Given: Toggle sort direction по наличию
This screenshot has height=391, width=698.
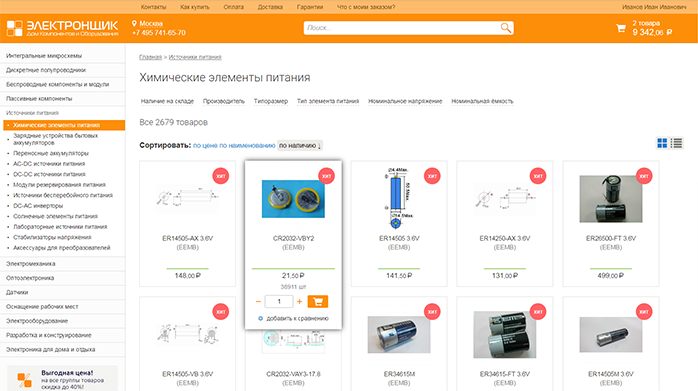Looking at the screenshot, I should 300,145.
